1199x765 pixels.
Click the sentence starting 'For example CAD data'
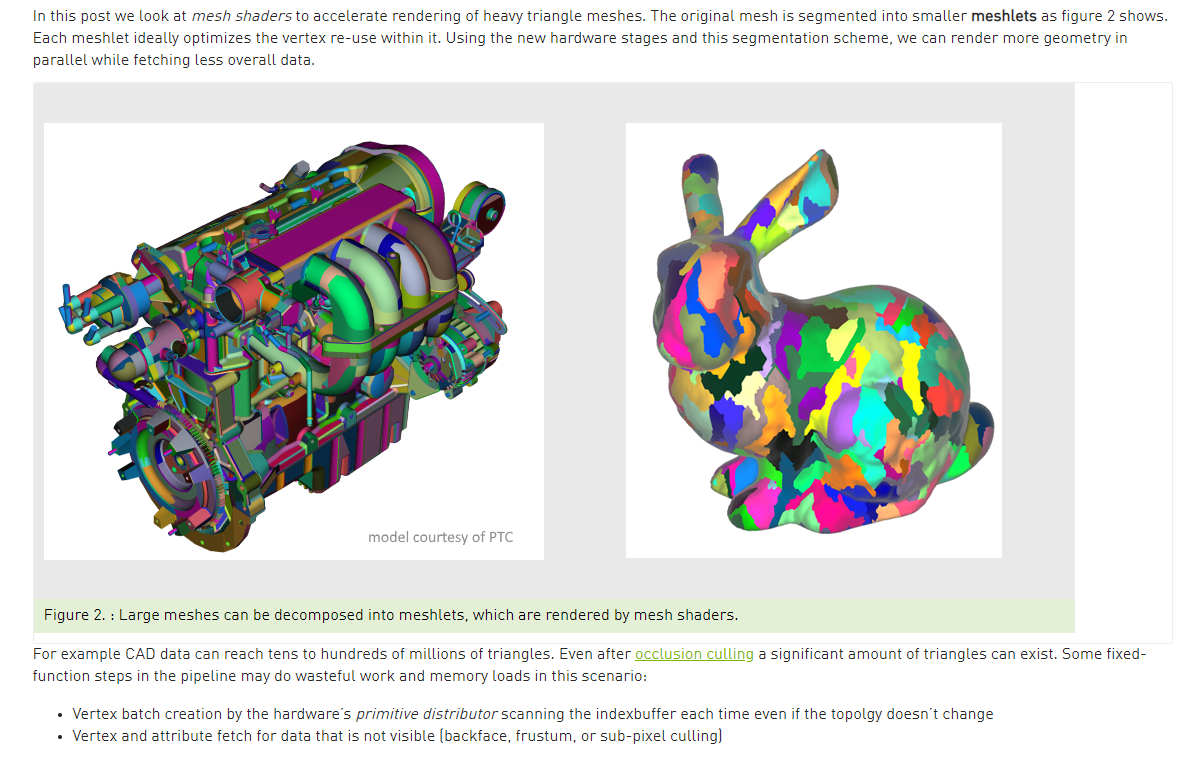point(294,654)
